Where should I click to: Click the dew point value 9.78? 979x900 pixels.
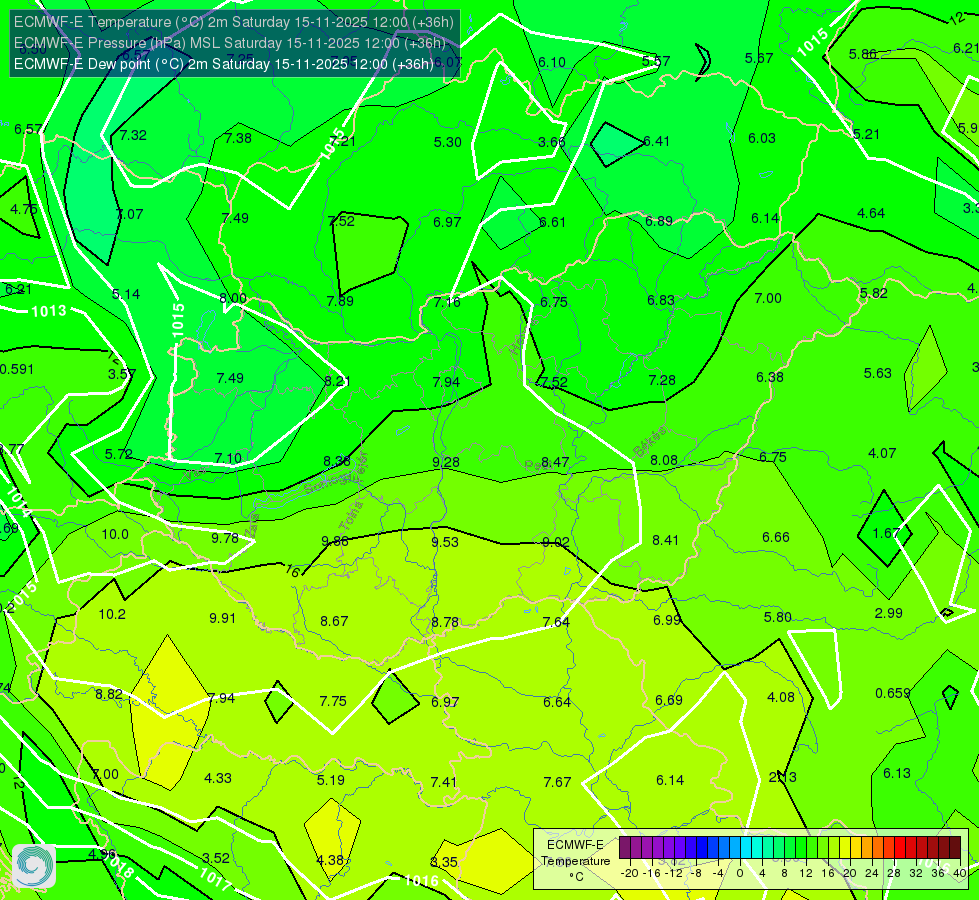click(225, 538)
